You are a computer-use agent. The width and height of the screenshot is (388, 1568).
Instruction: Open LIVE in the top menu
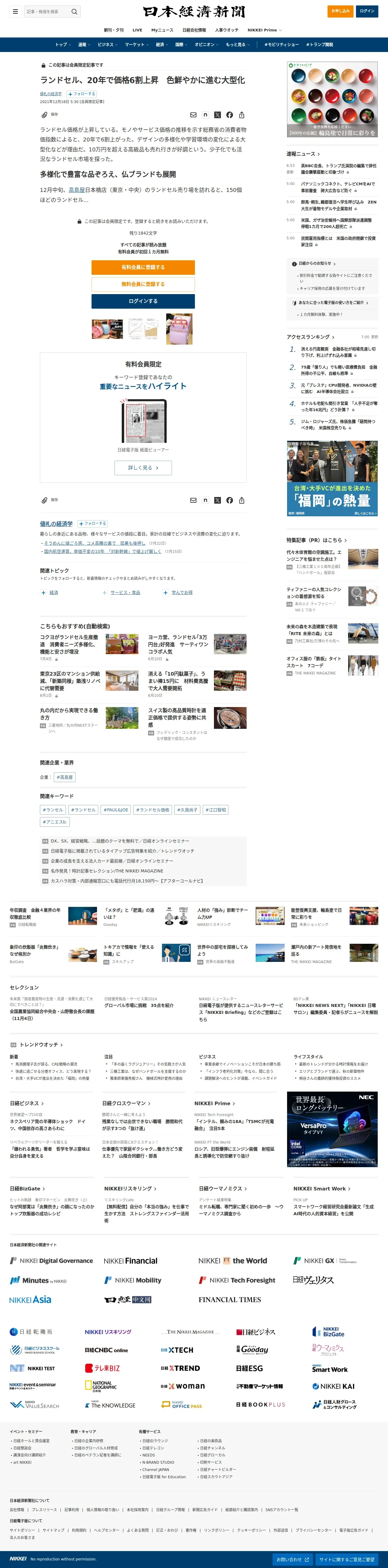coord(137,30)
